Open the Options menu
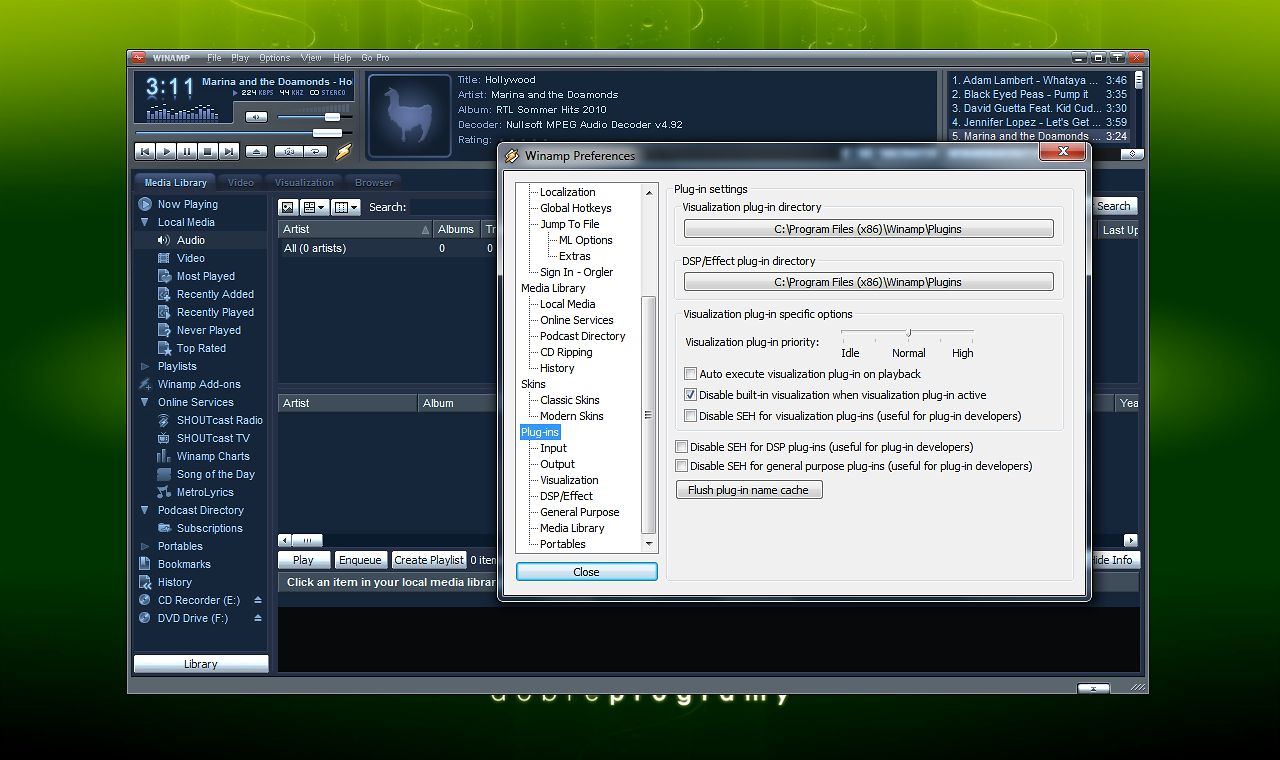 coord(274,58)
